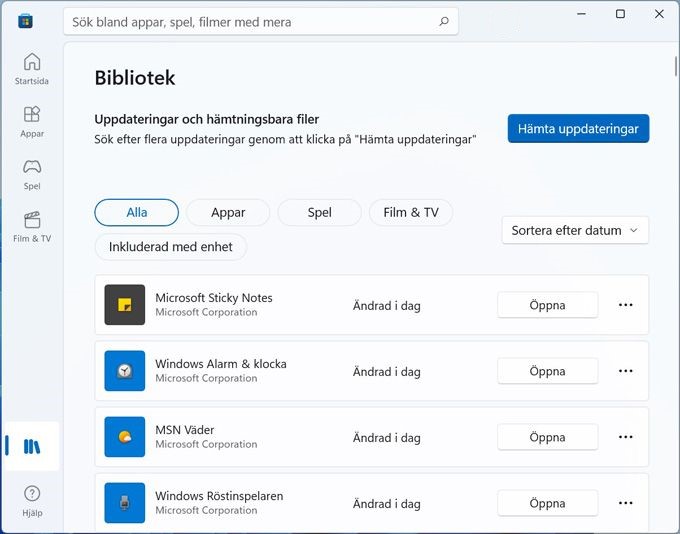
Task: Switch to the Spel filter tab
Action: click(320, 213)
